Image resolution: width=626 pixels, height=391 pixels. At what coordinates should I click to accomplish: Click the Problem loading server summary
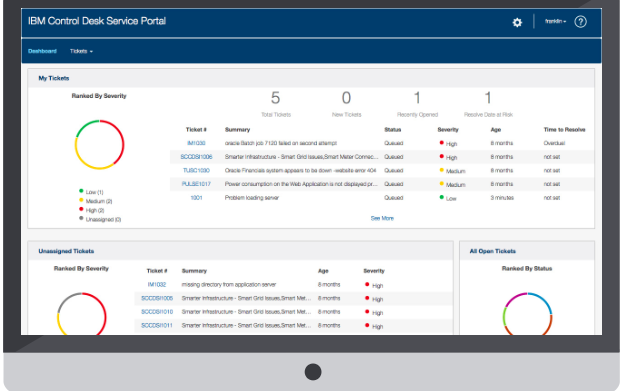(252, 197)
